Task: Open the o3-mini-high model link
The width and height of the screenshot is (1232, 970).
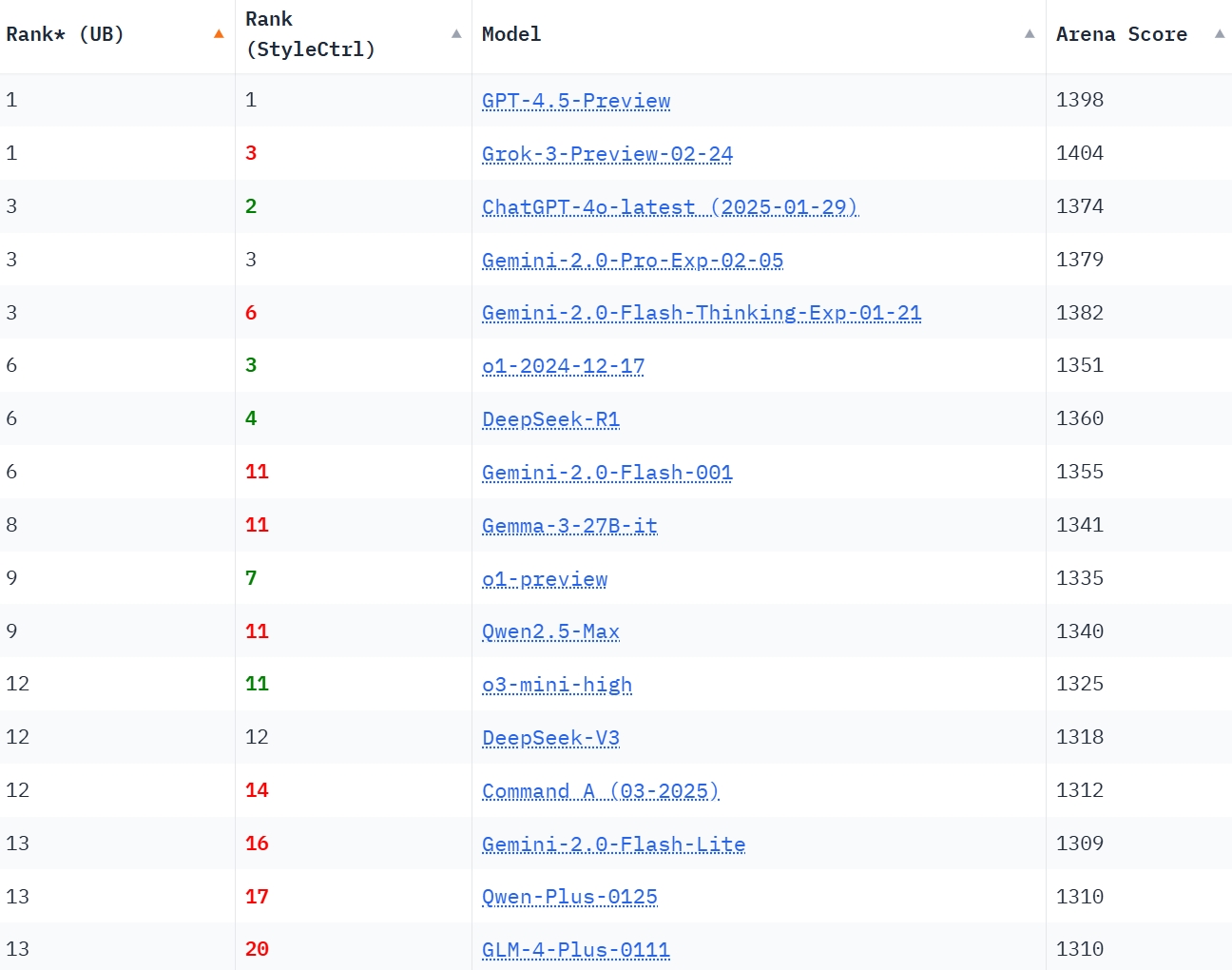Action: [x=557, y=685]
